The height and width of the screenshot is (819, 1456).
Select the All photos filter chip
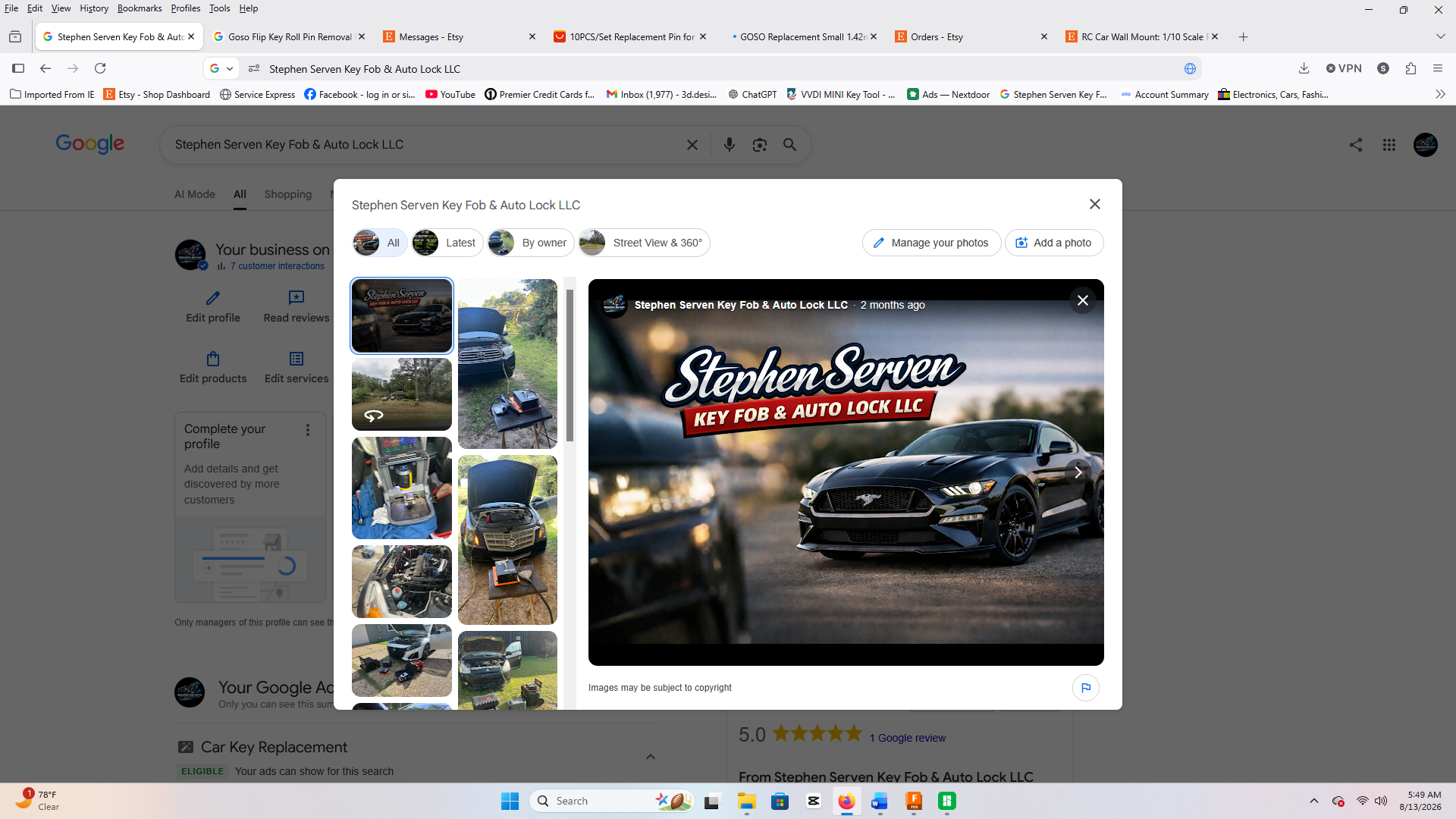379,243
